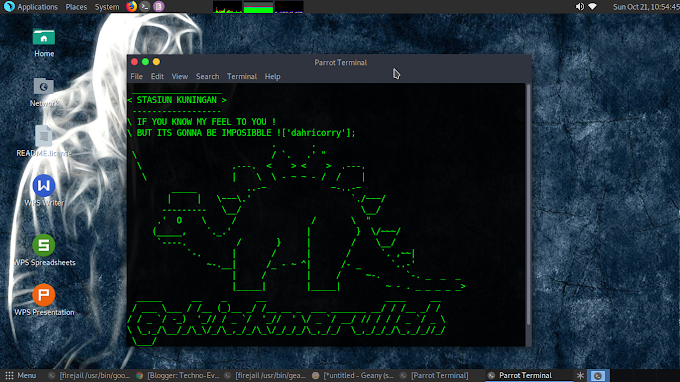The image size is (680, 382).
Task: Click the terminal vertical scrollbar
Action: point(528,205)
